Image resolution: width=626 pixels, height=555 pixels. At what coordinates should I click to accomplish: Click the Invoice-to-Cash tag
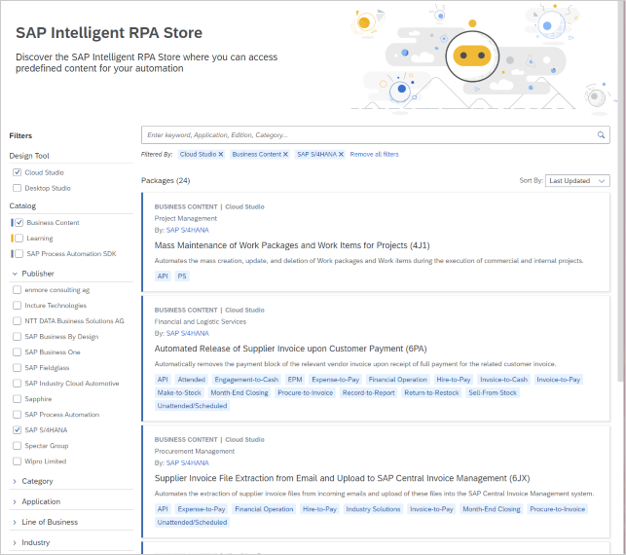tap(503, 380)
